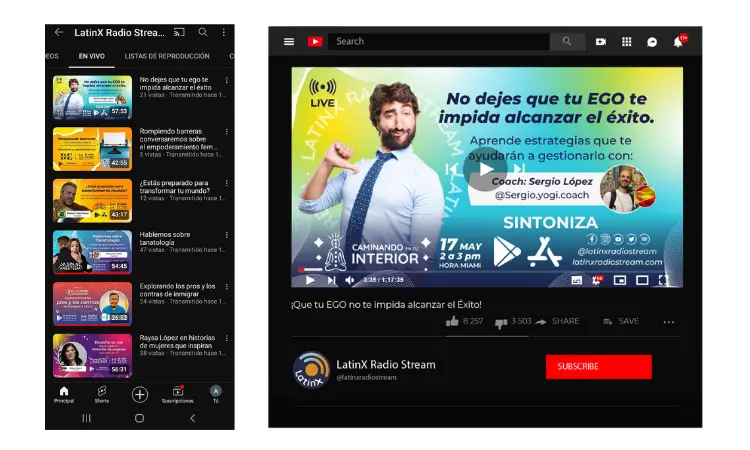Viewport: 750px width, 450px height.
Task: Tap Android system back button
Action: pos(192,418)
